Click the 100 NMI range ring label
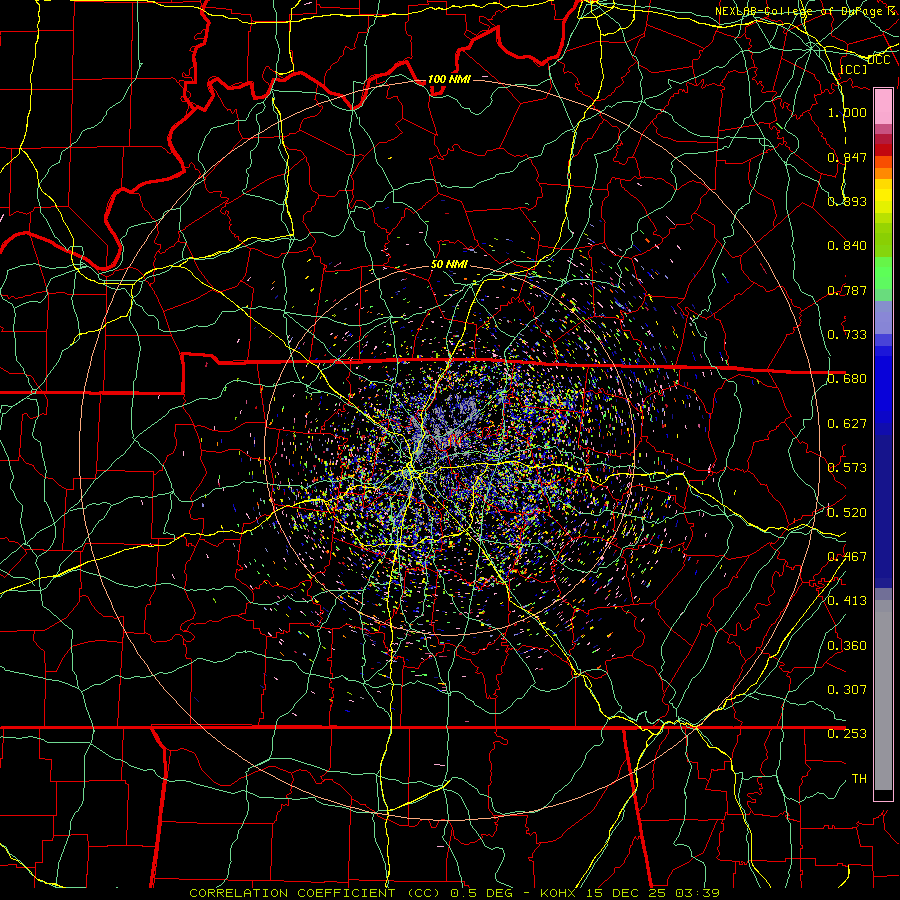This screenshot has width=900, height=900. tap(449, 79)
